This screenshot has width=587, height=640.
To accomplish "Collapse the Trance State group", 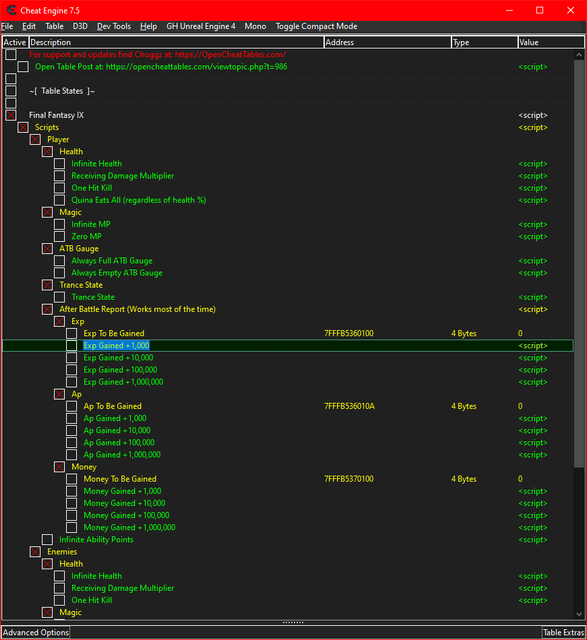I will pyautogui.click(x=47, y=285).
